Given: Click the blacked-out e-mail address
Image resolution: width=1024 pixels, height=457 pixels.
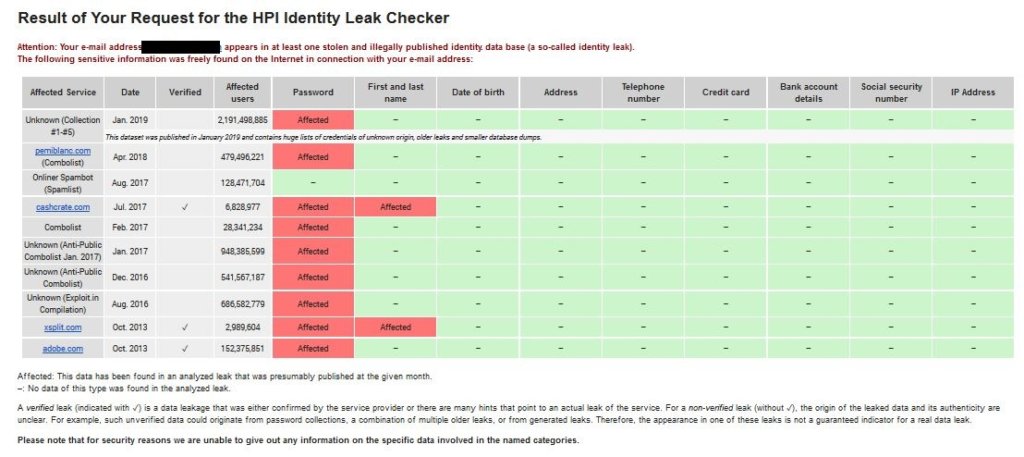Looking at the screenshot, I should (x=181, y=47).
